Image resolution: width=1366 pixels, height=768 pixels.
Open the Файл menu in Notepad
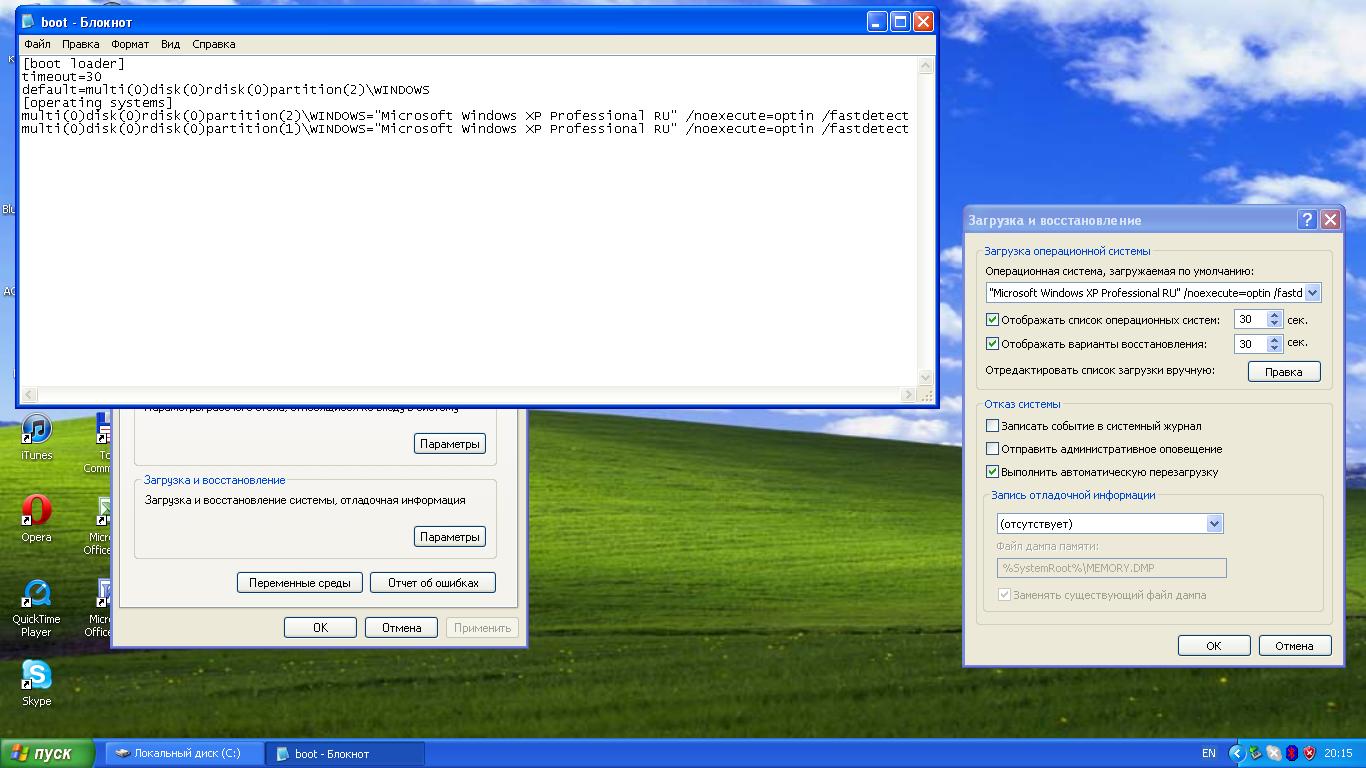click(37, 44)
